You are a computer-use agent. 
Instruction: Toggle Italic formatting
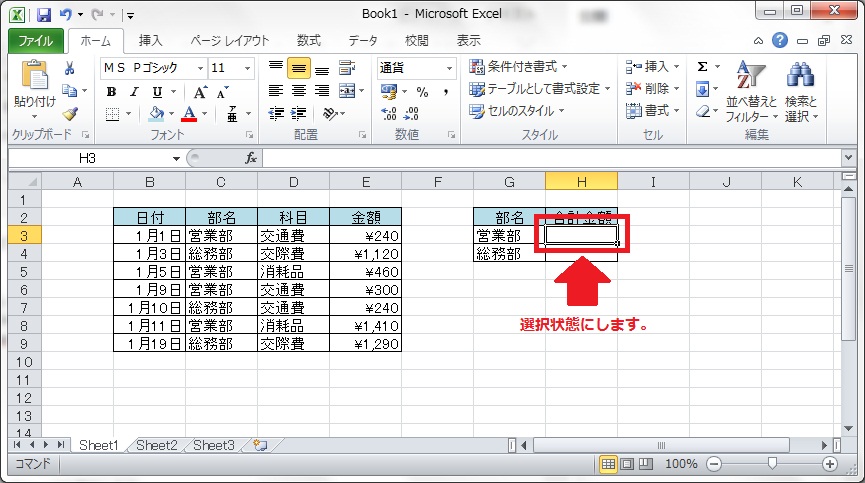pyautogui.click(x=134, y=92)
